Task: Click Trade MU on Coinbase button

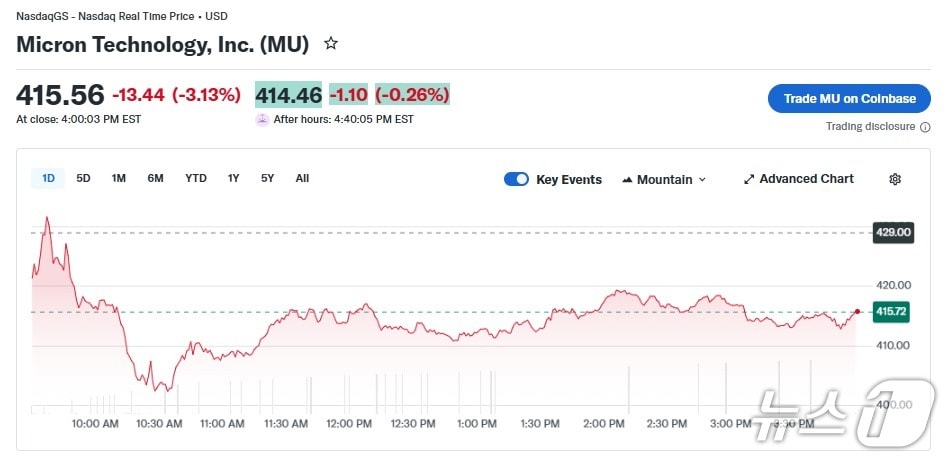Action: coord(849,98)
